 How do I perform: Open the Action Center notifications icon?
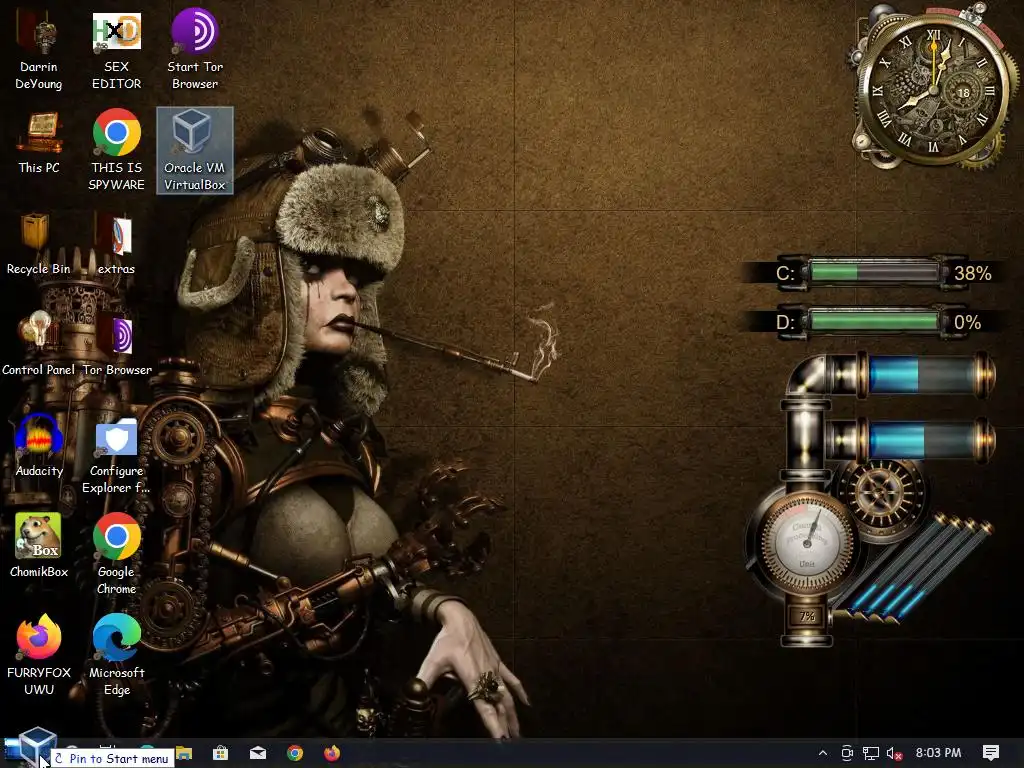(991, 753)
